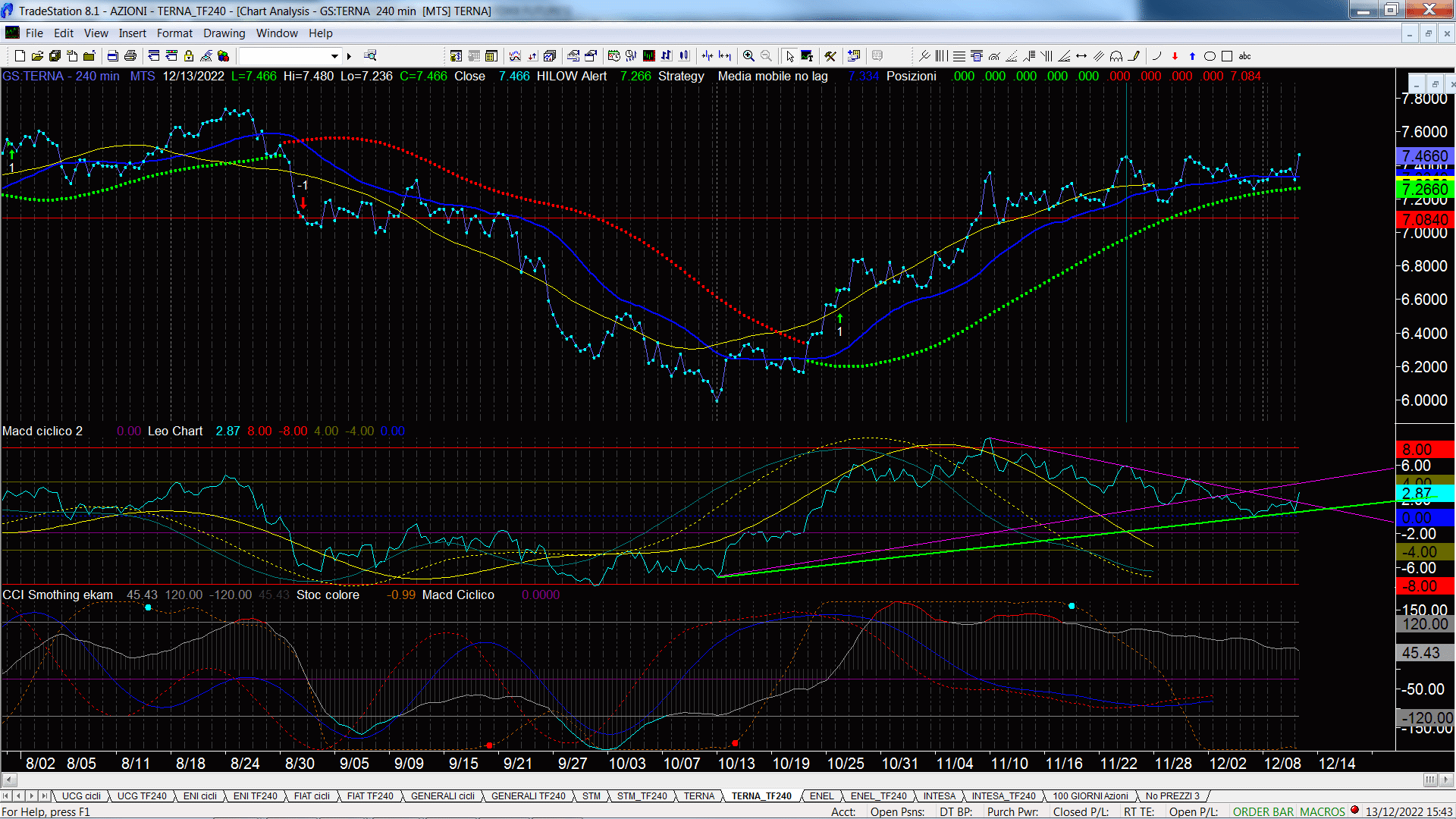Click the zoom out magnifier icon
The image size is (1456, 819).
pos(767,56)
